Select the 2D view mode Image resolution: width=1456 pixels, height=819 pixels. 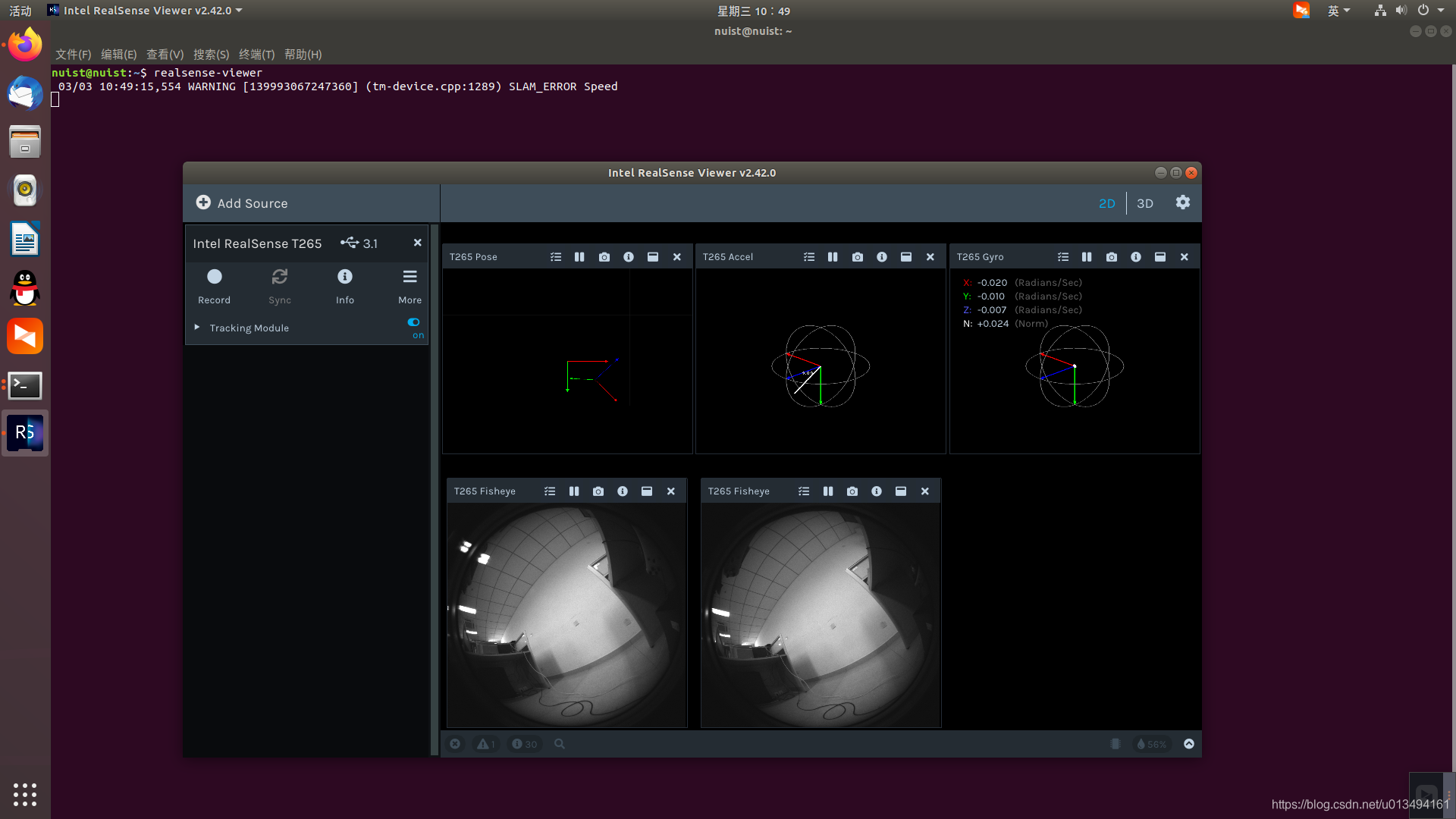[x=1106, y=203]
